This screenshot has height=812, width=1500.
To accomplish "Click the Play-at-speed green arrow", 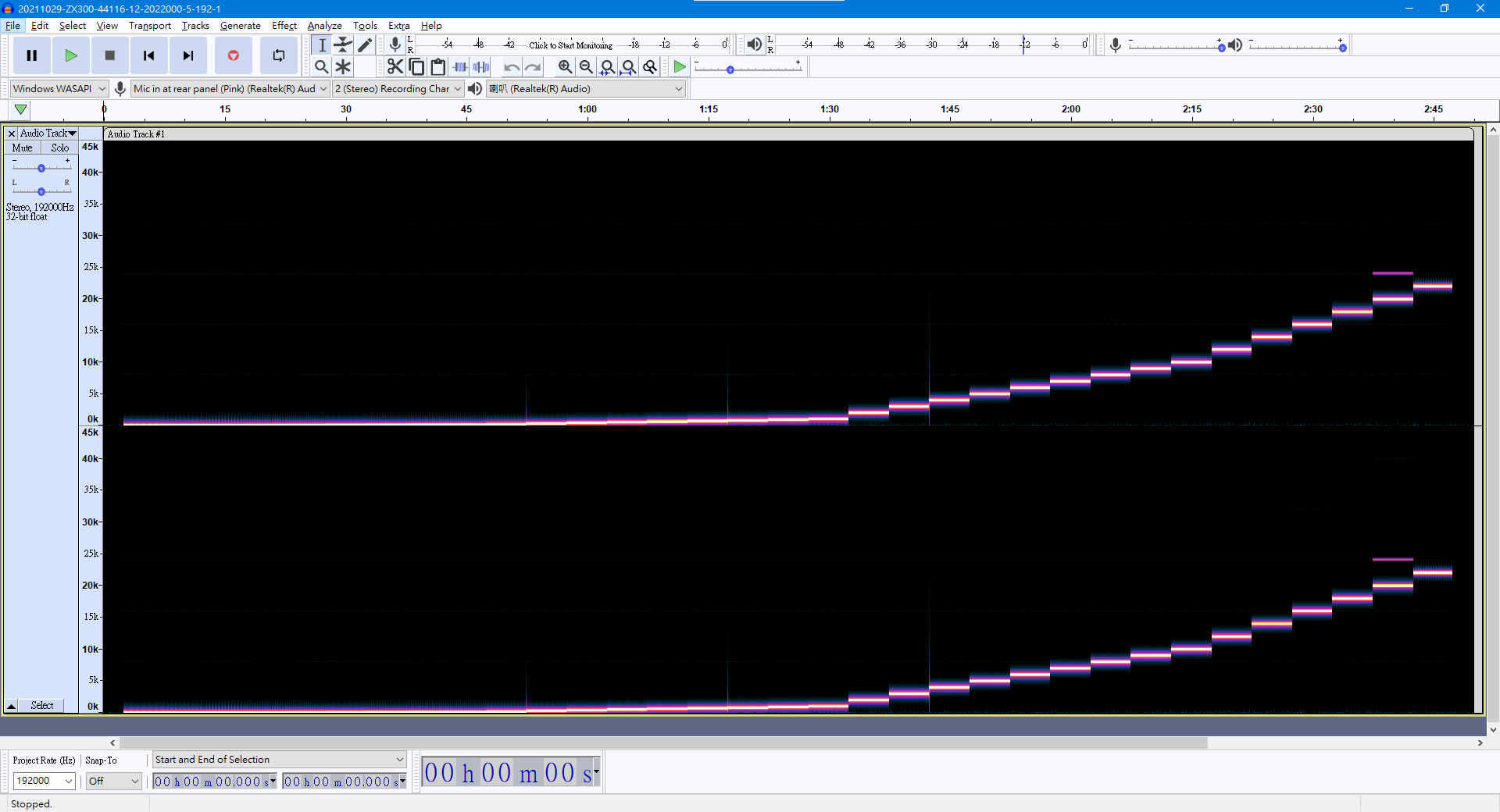I will point(680,67).
